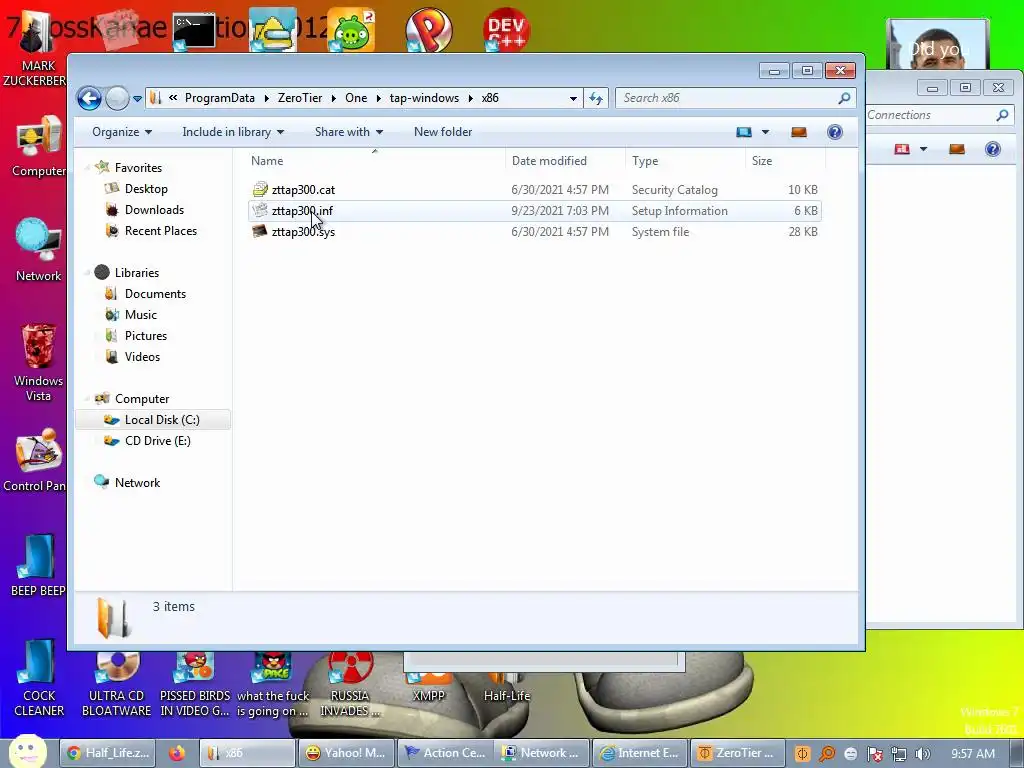Open the address bar history dropdown

(x=573, y=99)
